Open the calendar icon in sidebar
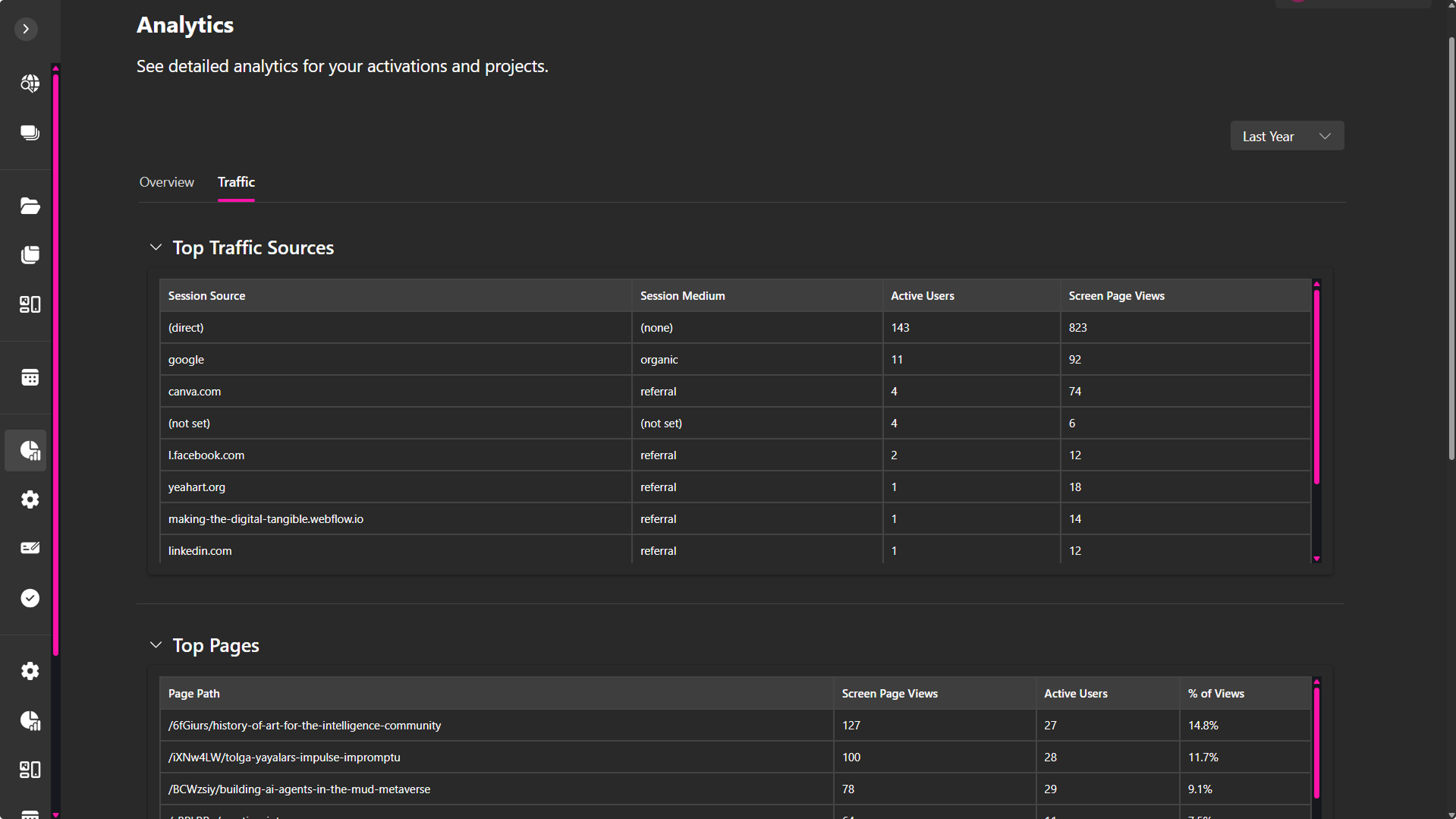This screenshot has width=1456, height=819. pos(30,377)
